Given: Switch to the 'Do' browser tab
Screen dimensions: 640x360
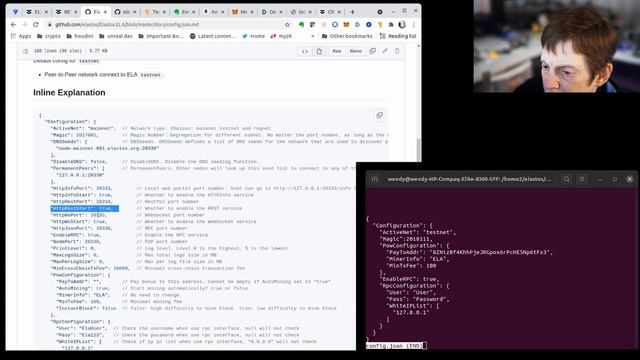Looking at the screenshot, I should [273, 12].
